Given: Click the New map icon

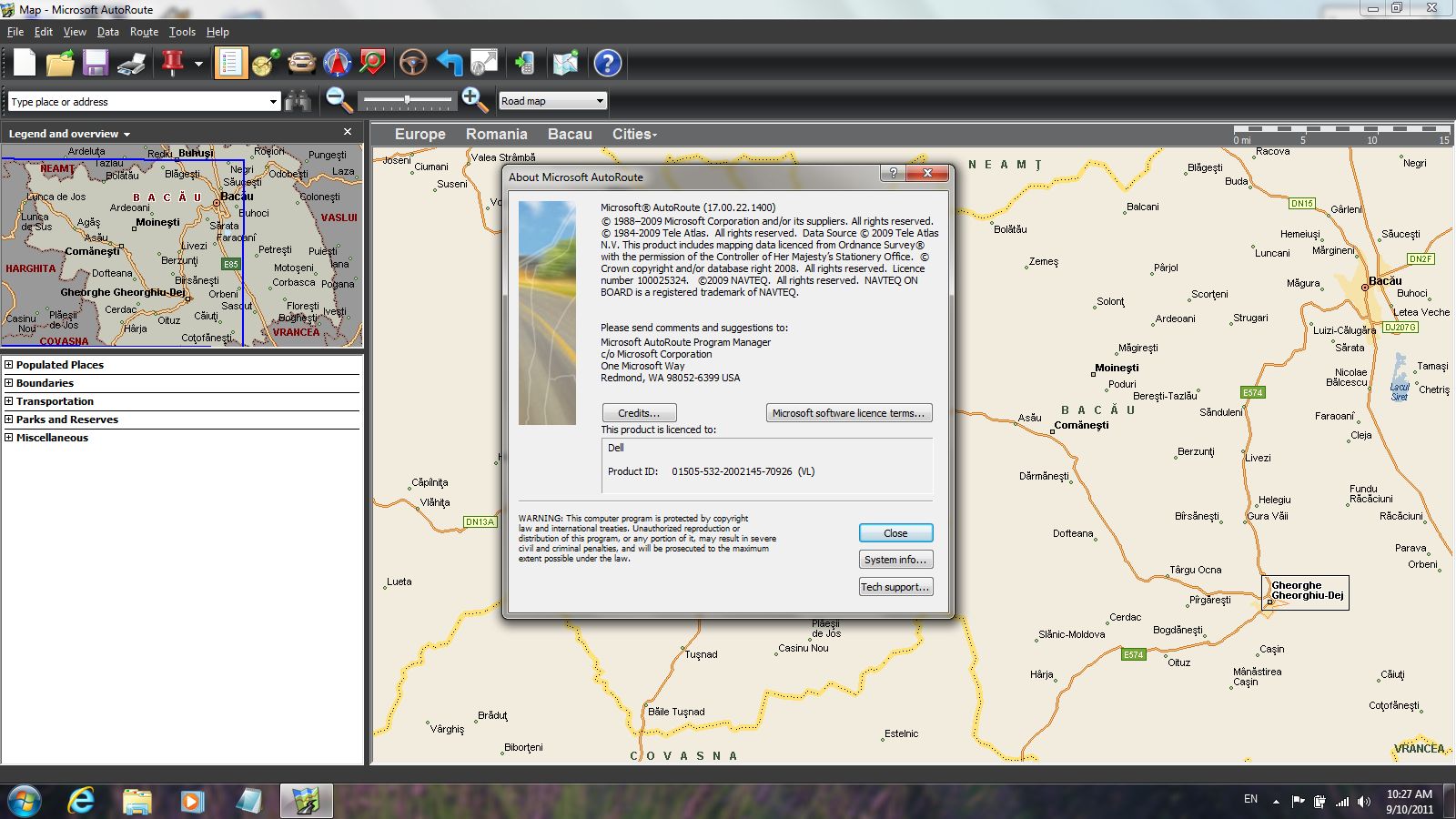Looking at the screenshot, I should point(25,63).
